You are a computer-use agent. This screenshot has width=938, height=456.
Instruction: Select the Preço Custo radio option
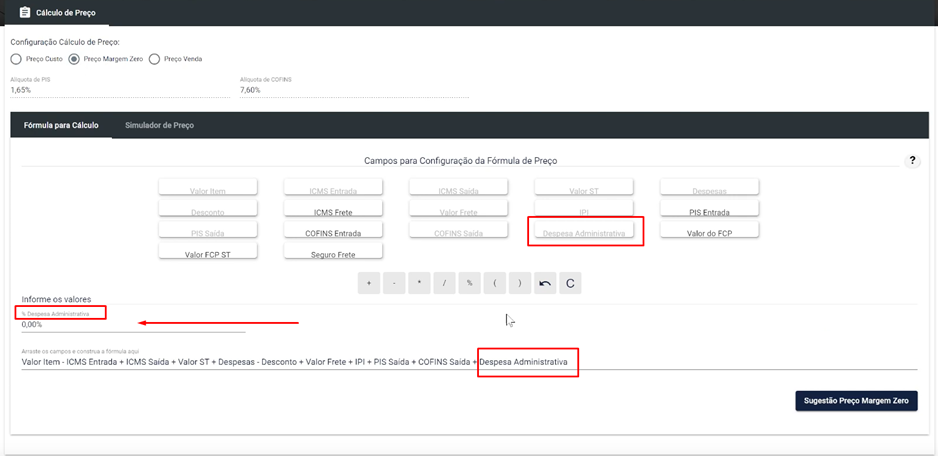pos(16,59)
